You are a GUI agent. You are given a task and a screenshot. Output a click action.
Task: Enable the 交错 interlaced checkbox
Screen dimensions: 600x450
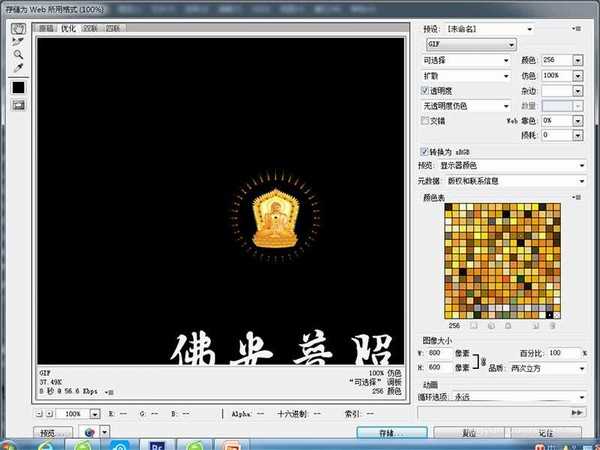pos(425,120)
